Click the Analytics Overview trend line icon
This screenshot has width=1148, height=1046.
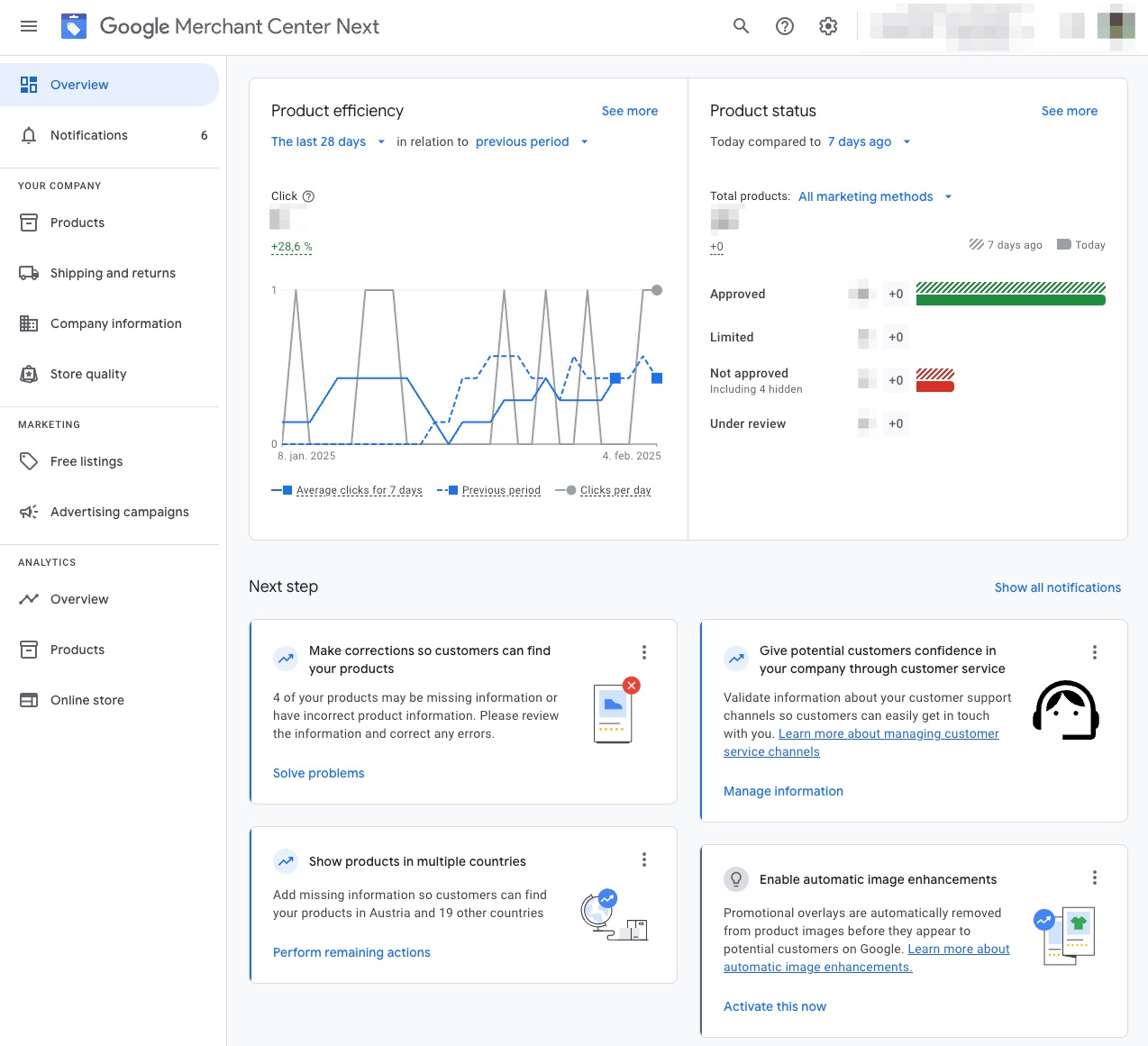coord(29,599)
